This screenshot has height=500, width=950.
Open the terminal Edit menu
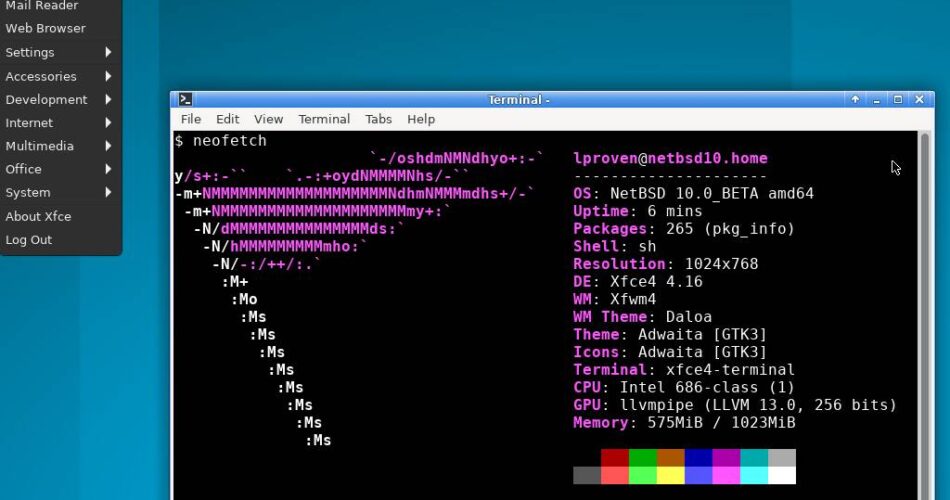pyautogui.click(x=227, y=119)
